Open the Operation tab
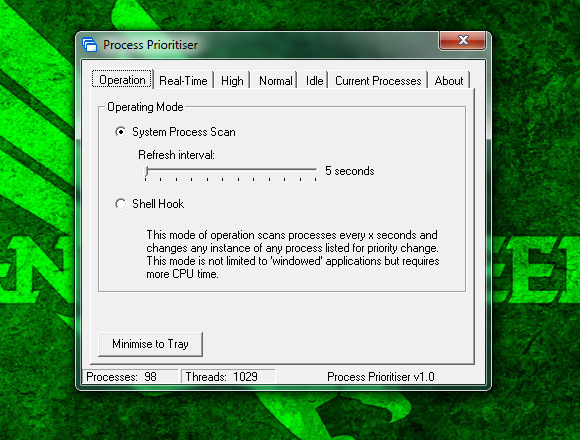This screenshot has width=580, height=440. pyautogui.click(x=122, y=79)
